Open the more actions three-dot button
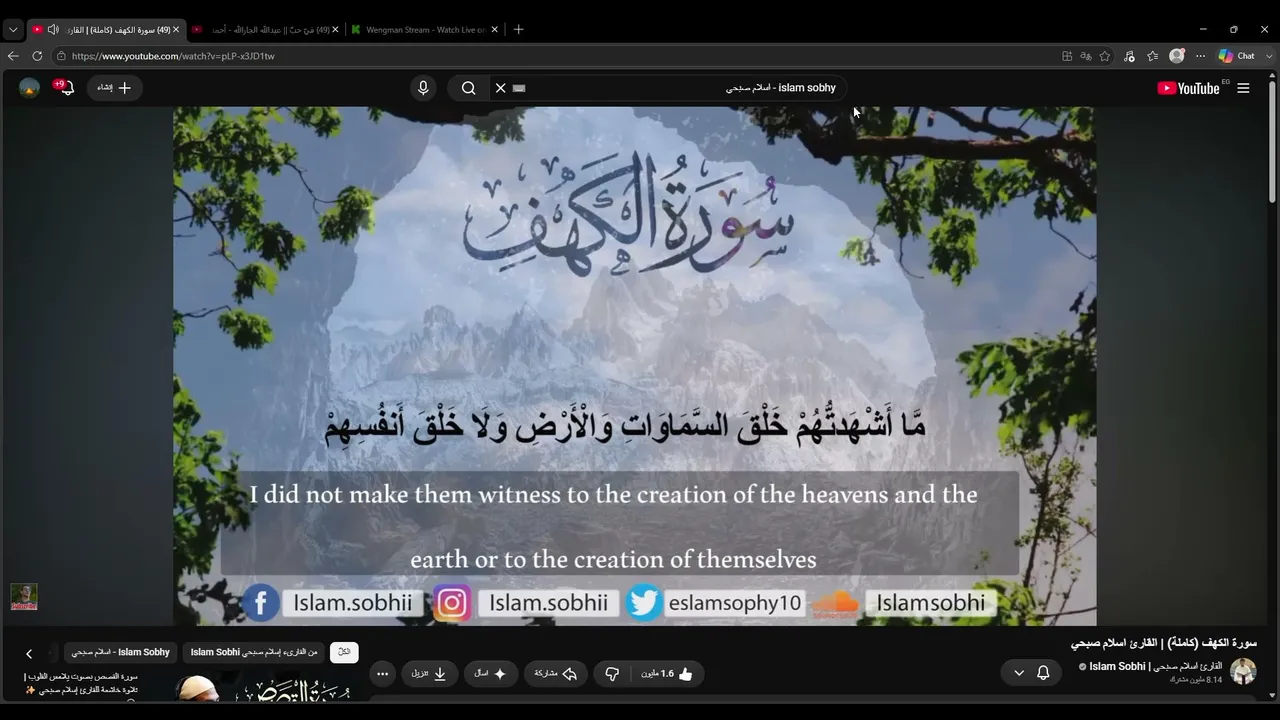 (382, 674)
